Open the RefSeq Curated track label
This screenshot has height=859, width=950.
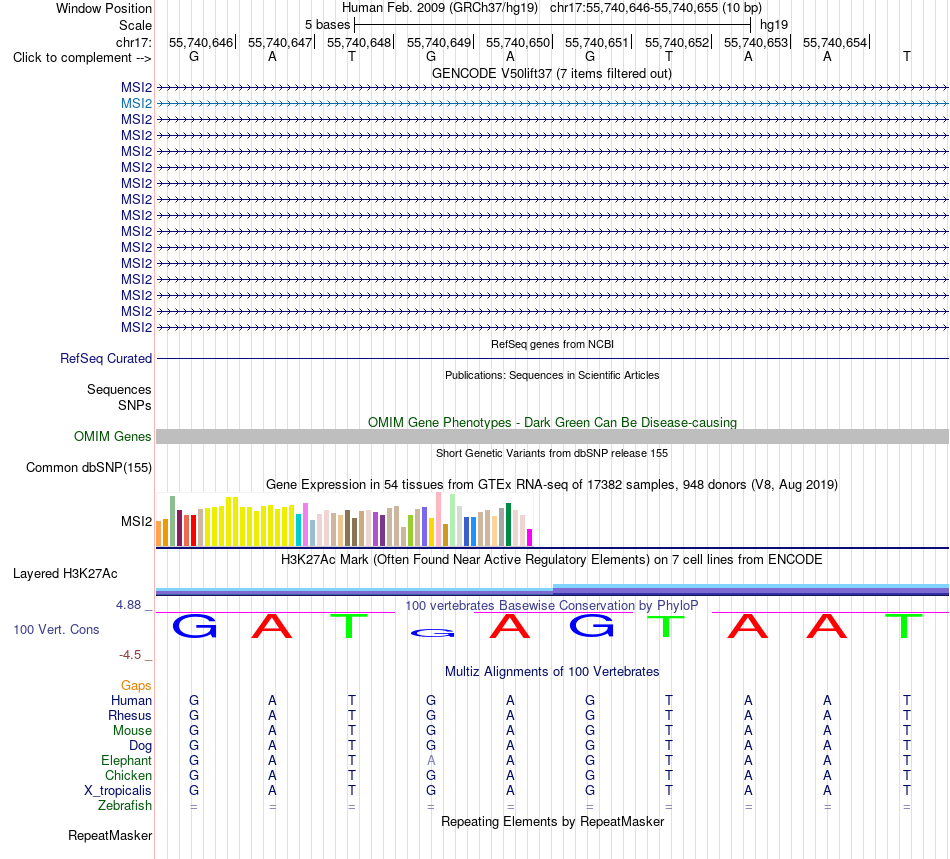click(105, 359)
